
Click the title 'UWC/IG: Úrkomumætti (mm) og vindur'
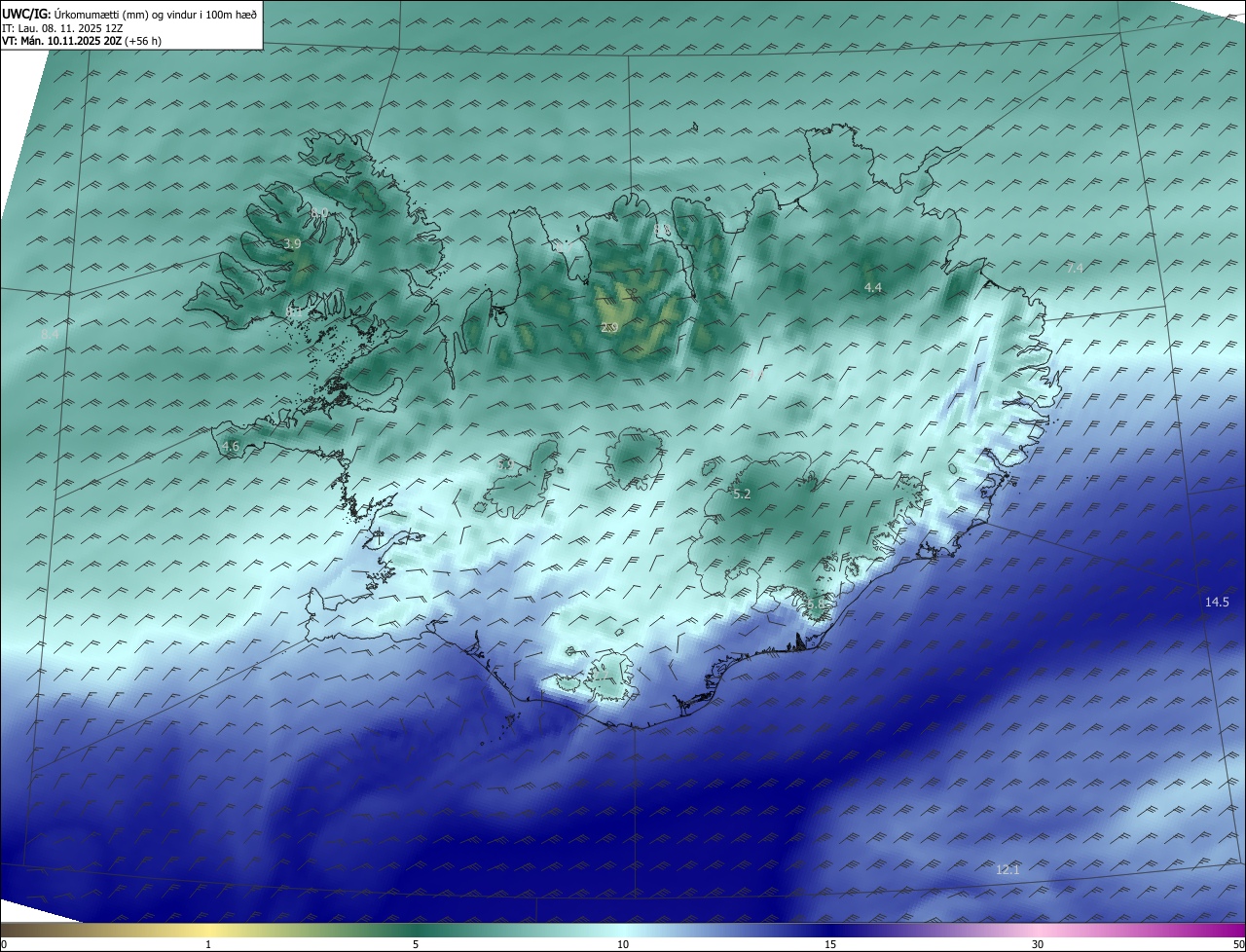(x=128, y=14)
